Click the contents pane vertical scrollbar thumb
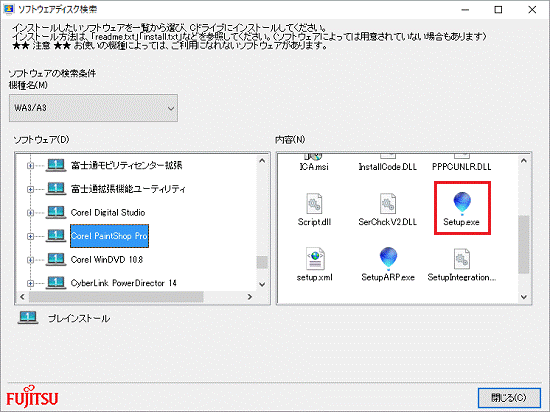 (524, 244)
